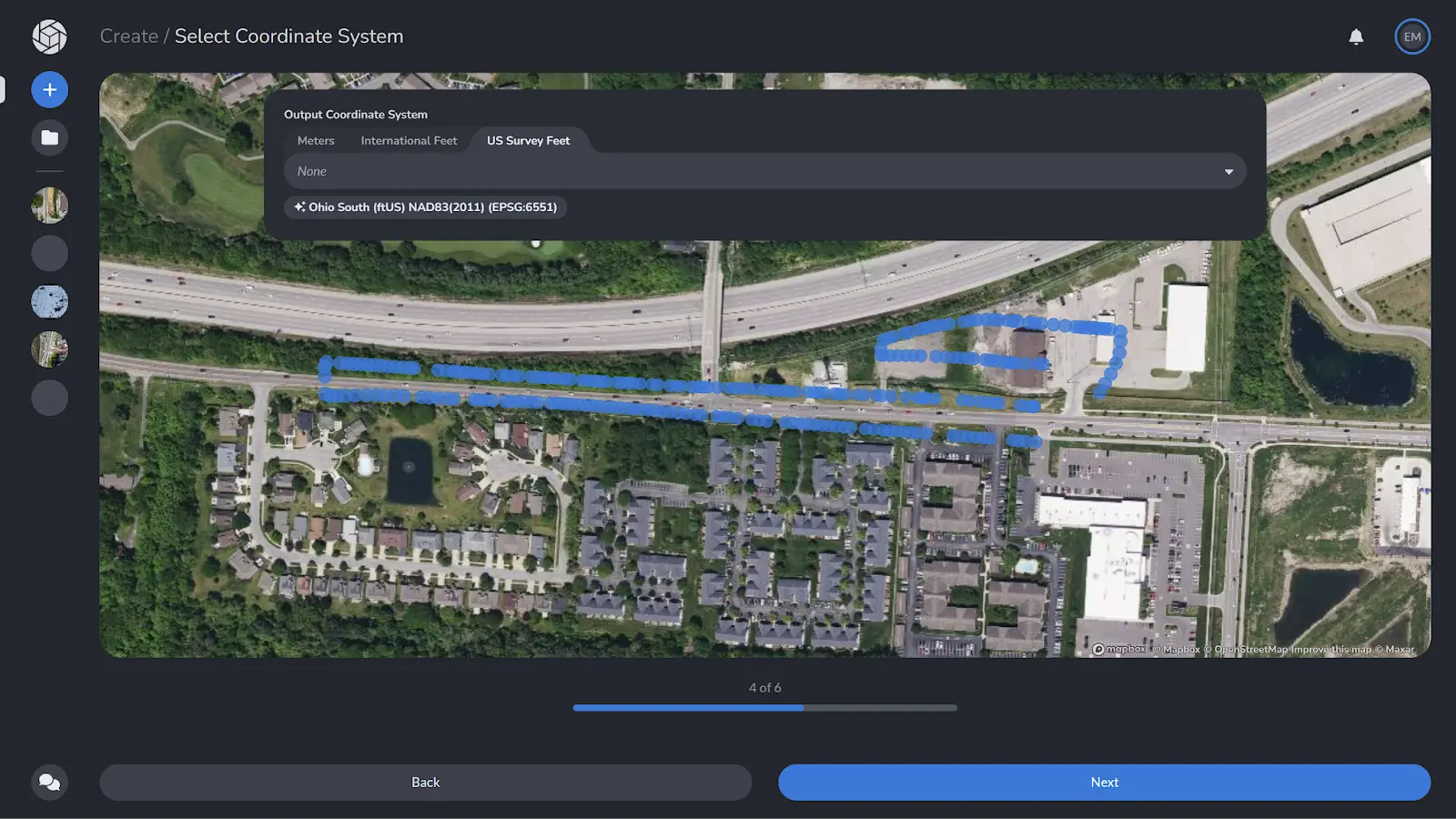Switch units to International Feet
Screen dimensions: 1456x819
coord(409,140)
